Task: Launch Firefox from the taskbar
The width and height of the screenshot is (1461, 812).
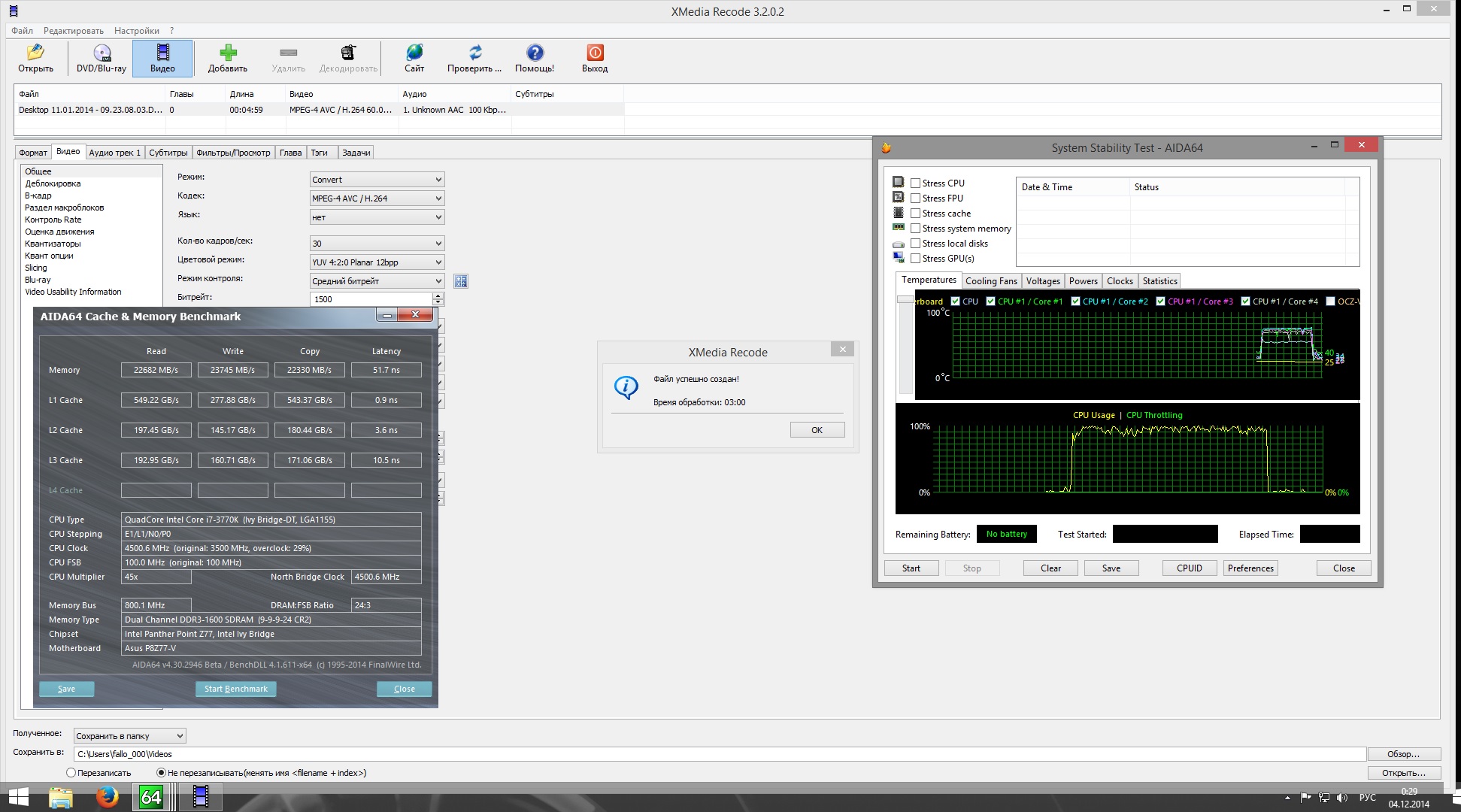Action: pos(107,797)
